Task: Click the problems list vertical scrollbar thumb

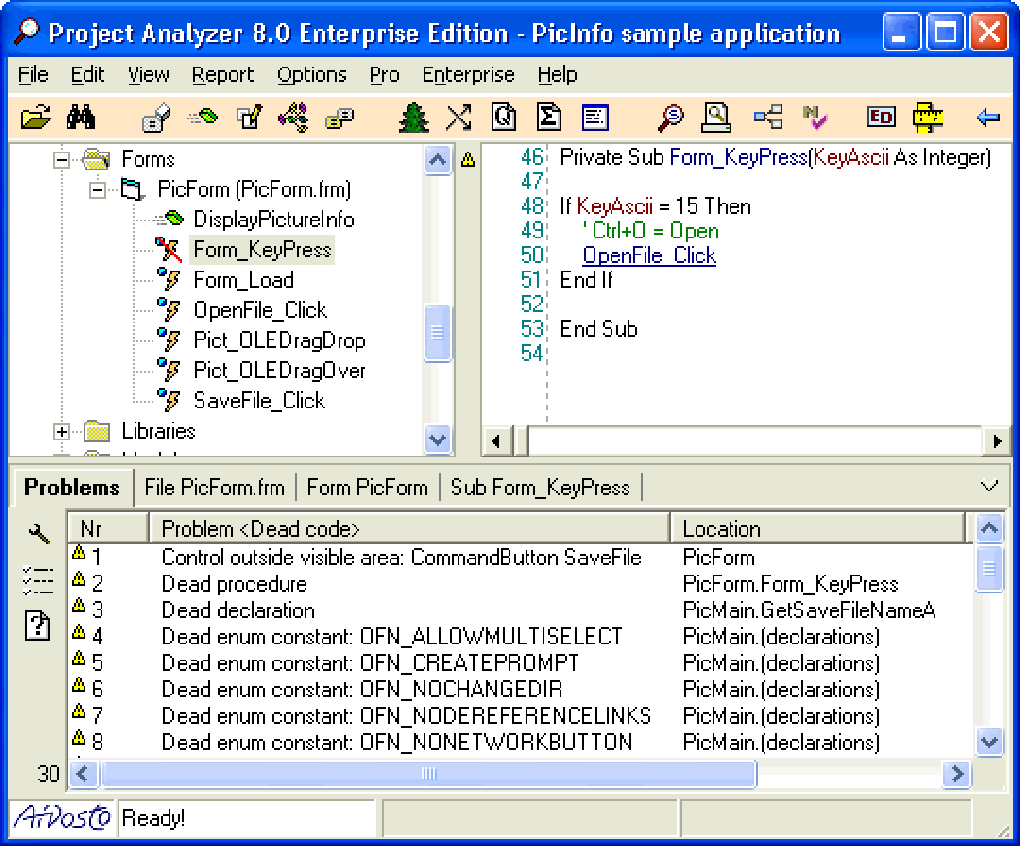Action: [x=989, y=570]
